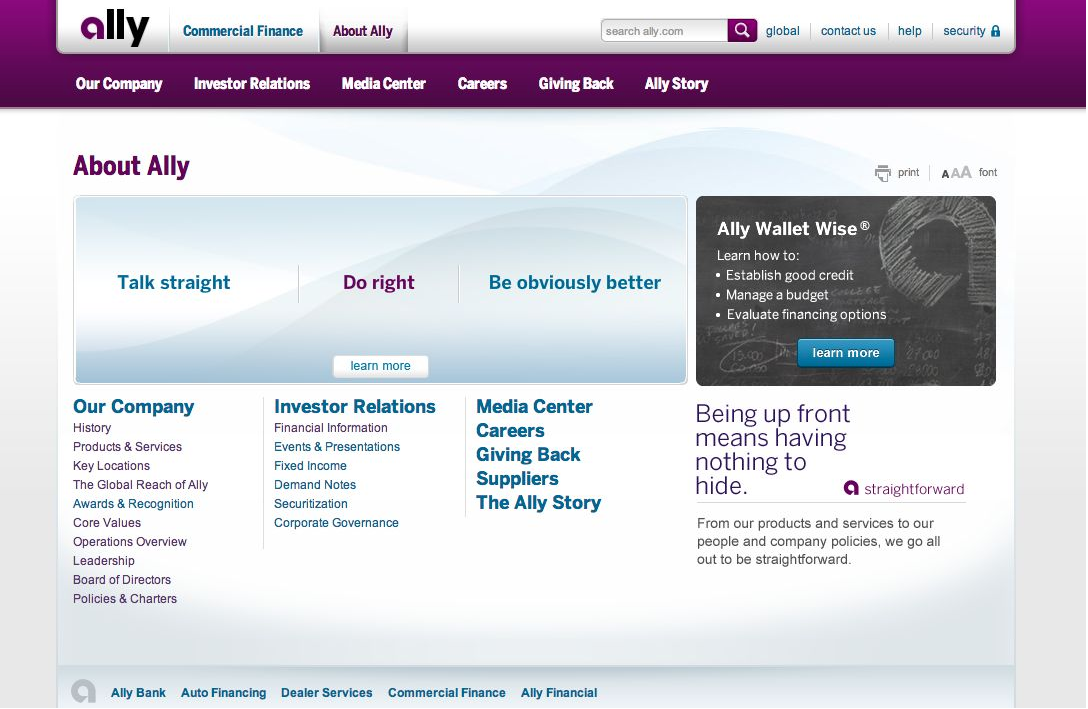
Task: Click the AAA font size icon
Action: pos(956,173)
